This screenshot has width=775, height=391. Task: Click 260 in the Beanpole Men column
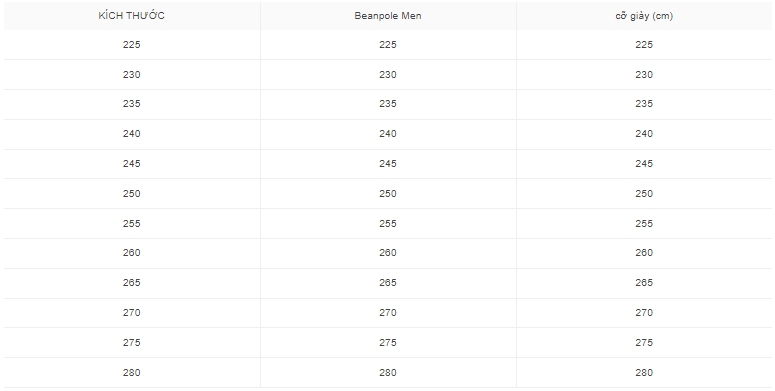(x=388, y=253)
